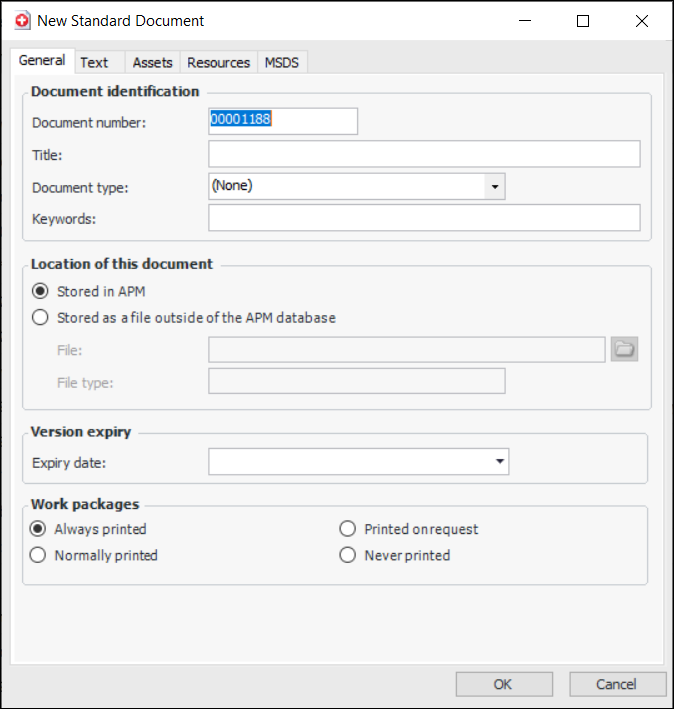Switch to the Text tab

click(95, 62)
